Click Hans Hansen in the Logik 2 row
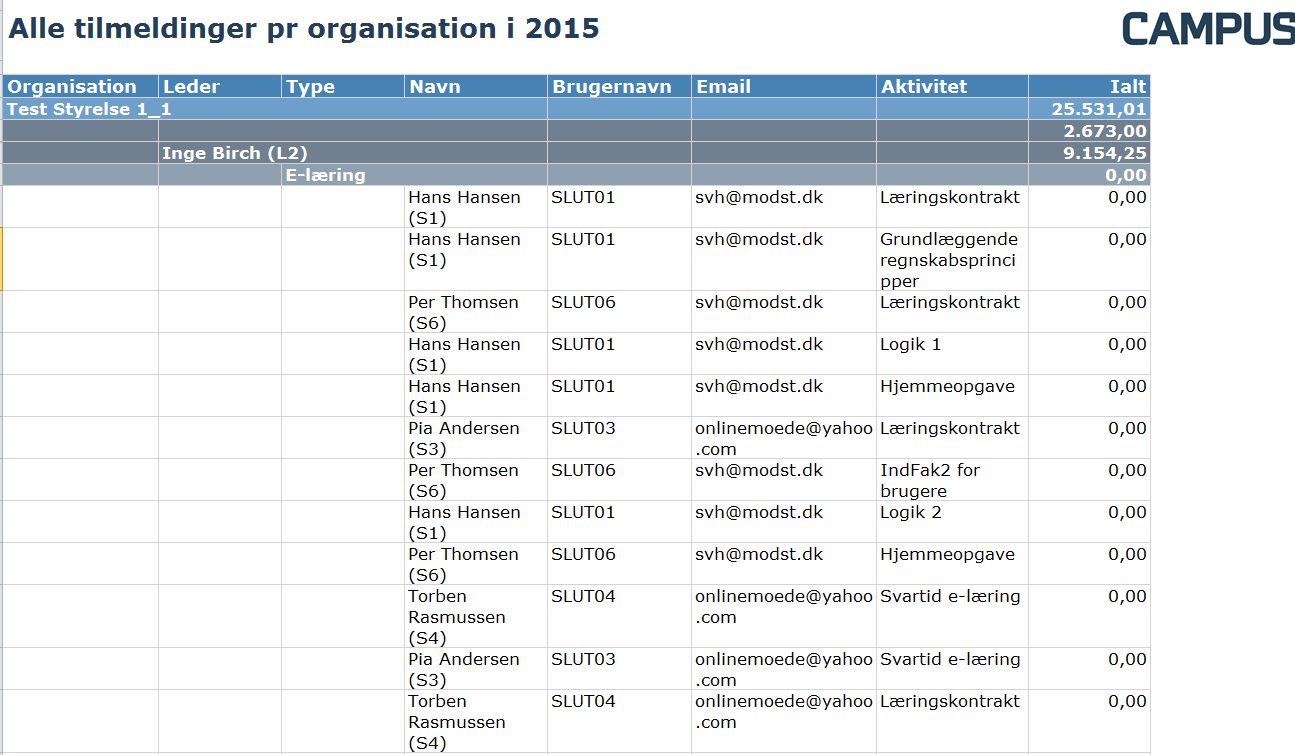1295x755 pixels. pyautogui.click(x=476, y=522)
